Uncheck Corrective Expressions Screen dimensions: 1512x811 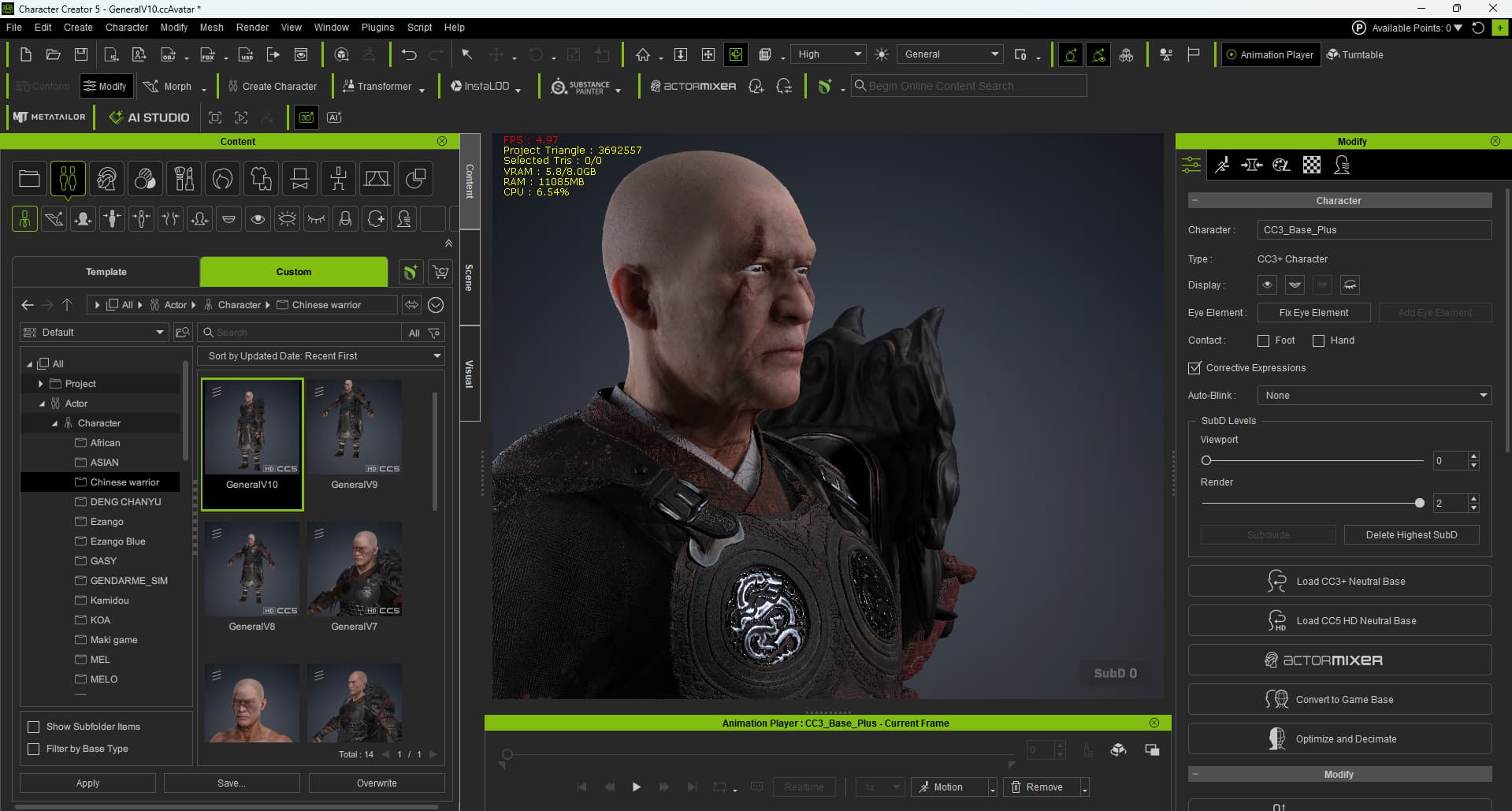pos(1194,368)
